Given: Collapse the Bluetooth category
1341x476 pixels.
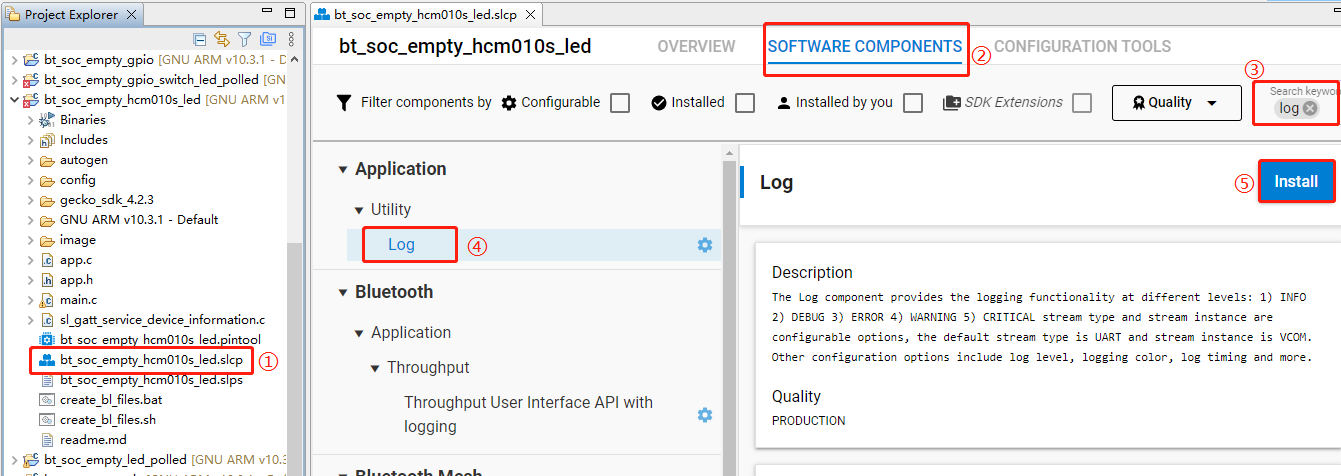Looking at the screenshot, I should click(344, 293).
